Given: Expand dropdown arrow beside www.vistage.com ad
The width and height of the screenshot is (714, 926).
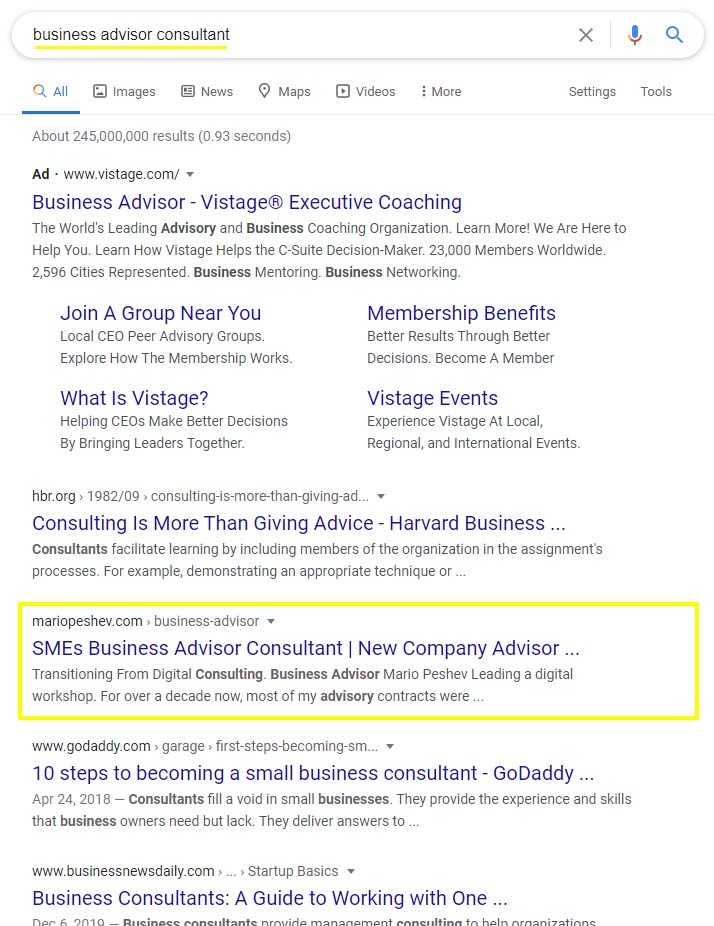Looking at the screenshot, I should 190,174.
